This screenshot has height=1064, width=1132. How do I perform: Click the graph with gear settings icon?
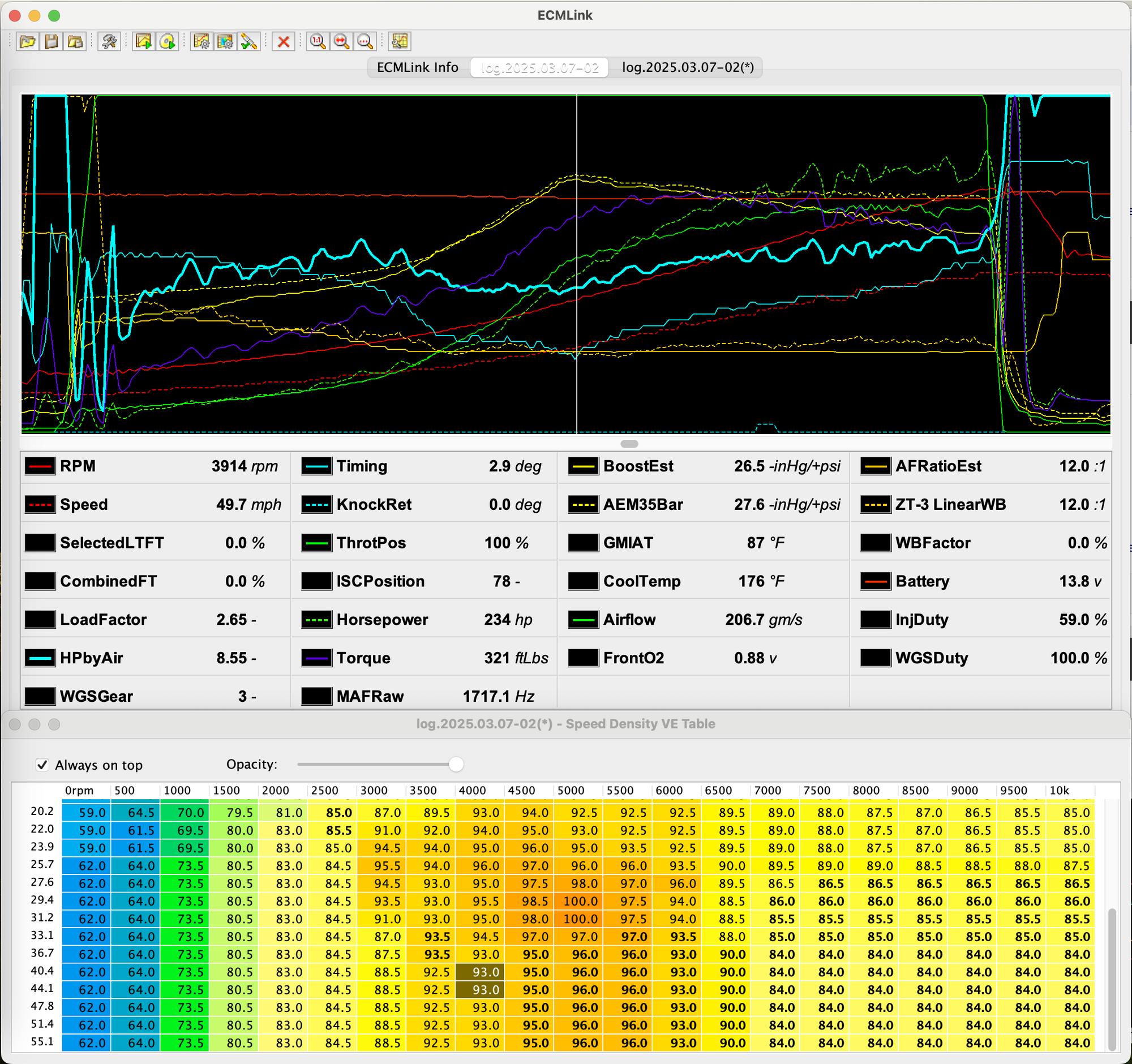pyautogui.click(x=201, y=41)
